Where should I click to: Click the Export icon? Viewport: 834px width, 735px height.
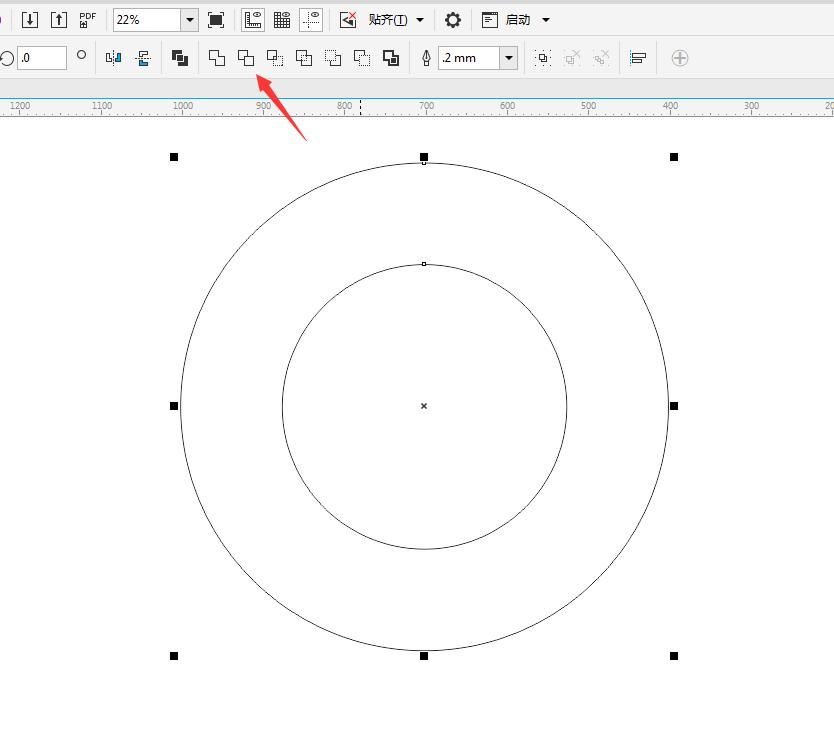59,20
